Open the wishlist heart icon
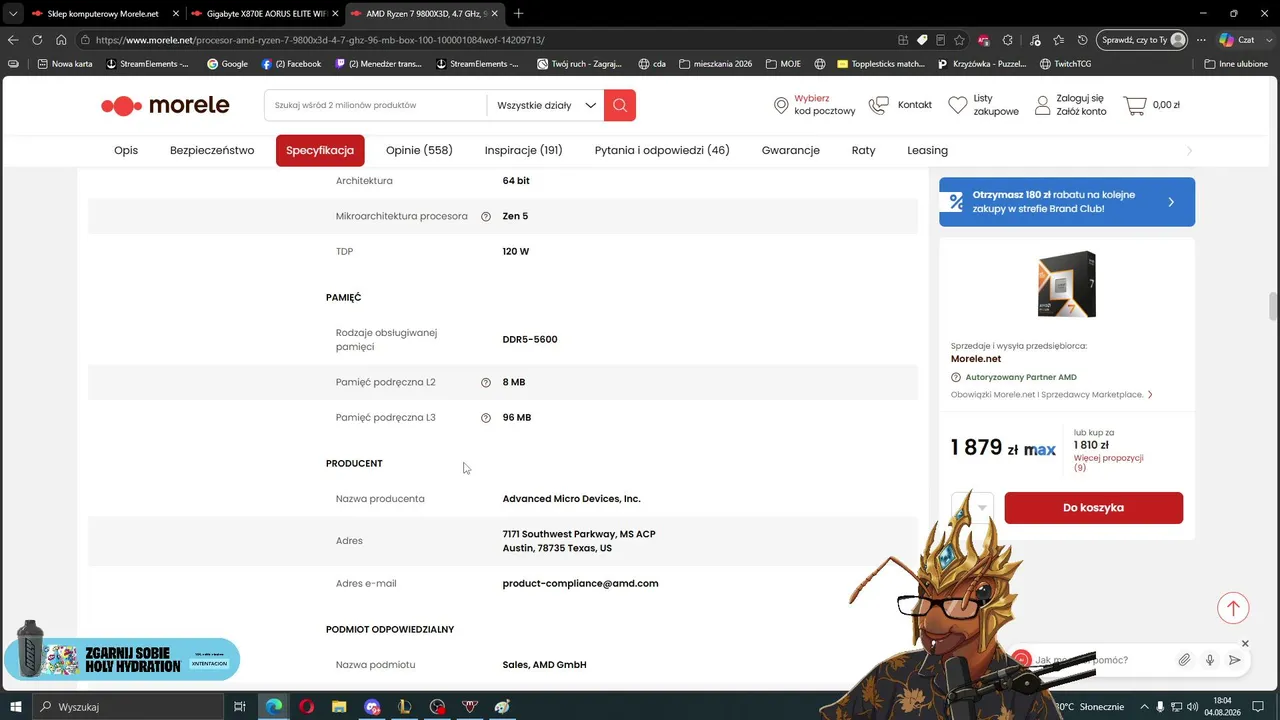The image size is (1280, 720). 958,105
